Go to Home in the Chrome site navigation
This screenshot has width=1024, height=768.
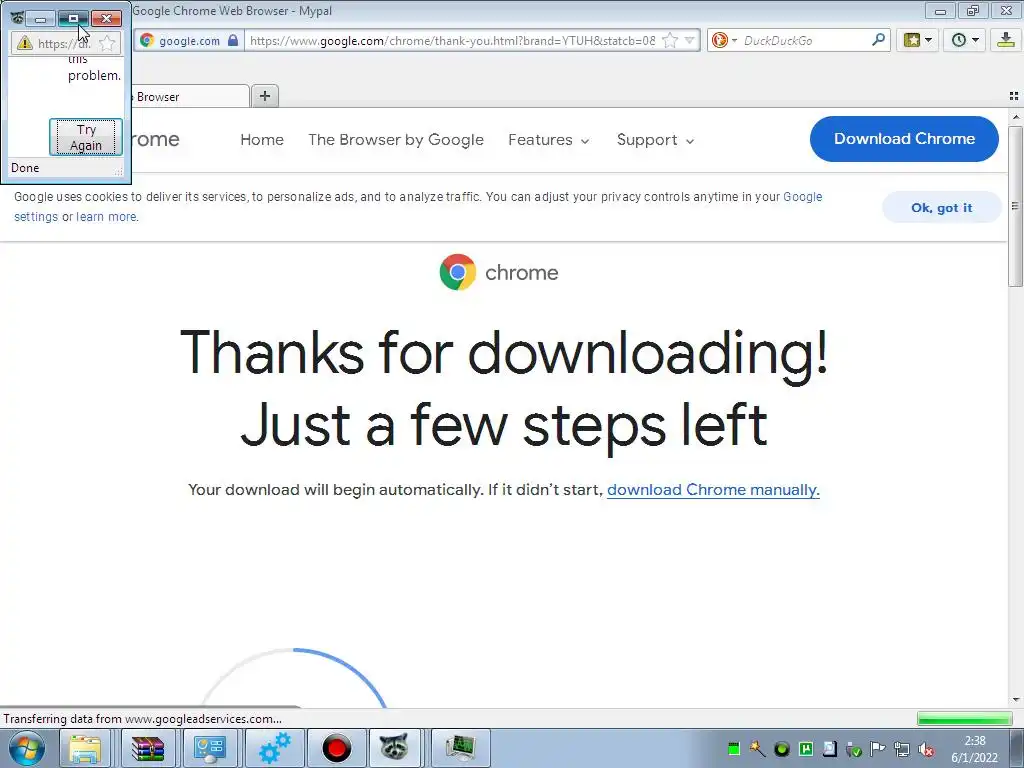(262, 140)
